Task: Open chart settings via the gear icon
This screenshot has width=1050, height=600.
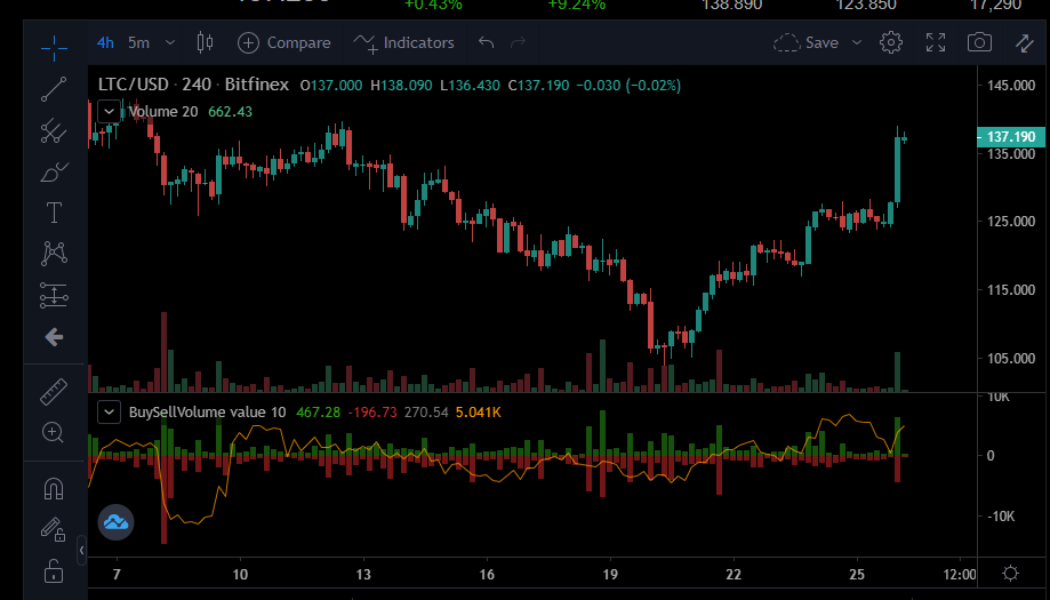Action: tap(890, 42)
